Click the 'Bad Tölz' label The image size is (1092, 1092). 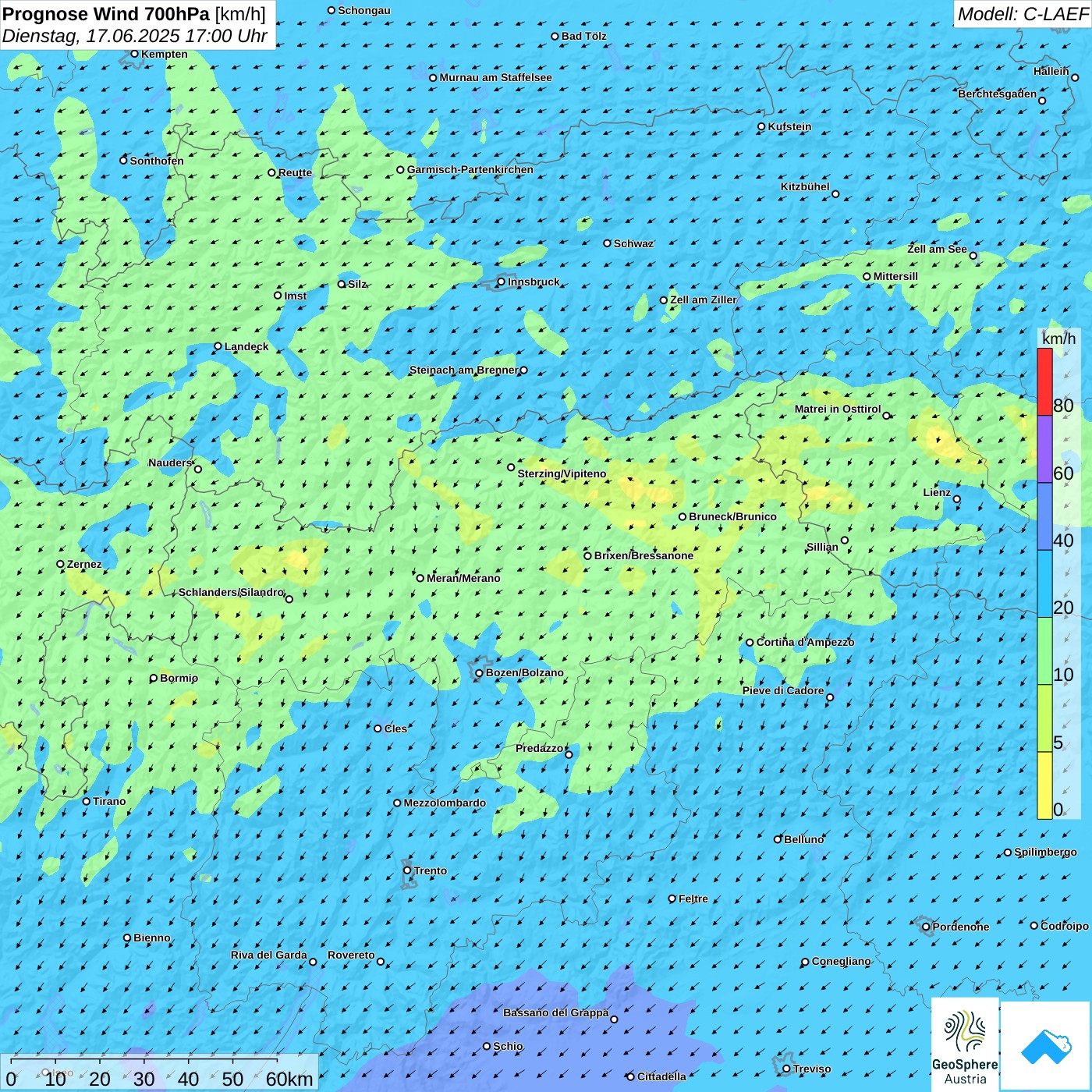coord(583,36)
